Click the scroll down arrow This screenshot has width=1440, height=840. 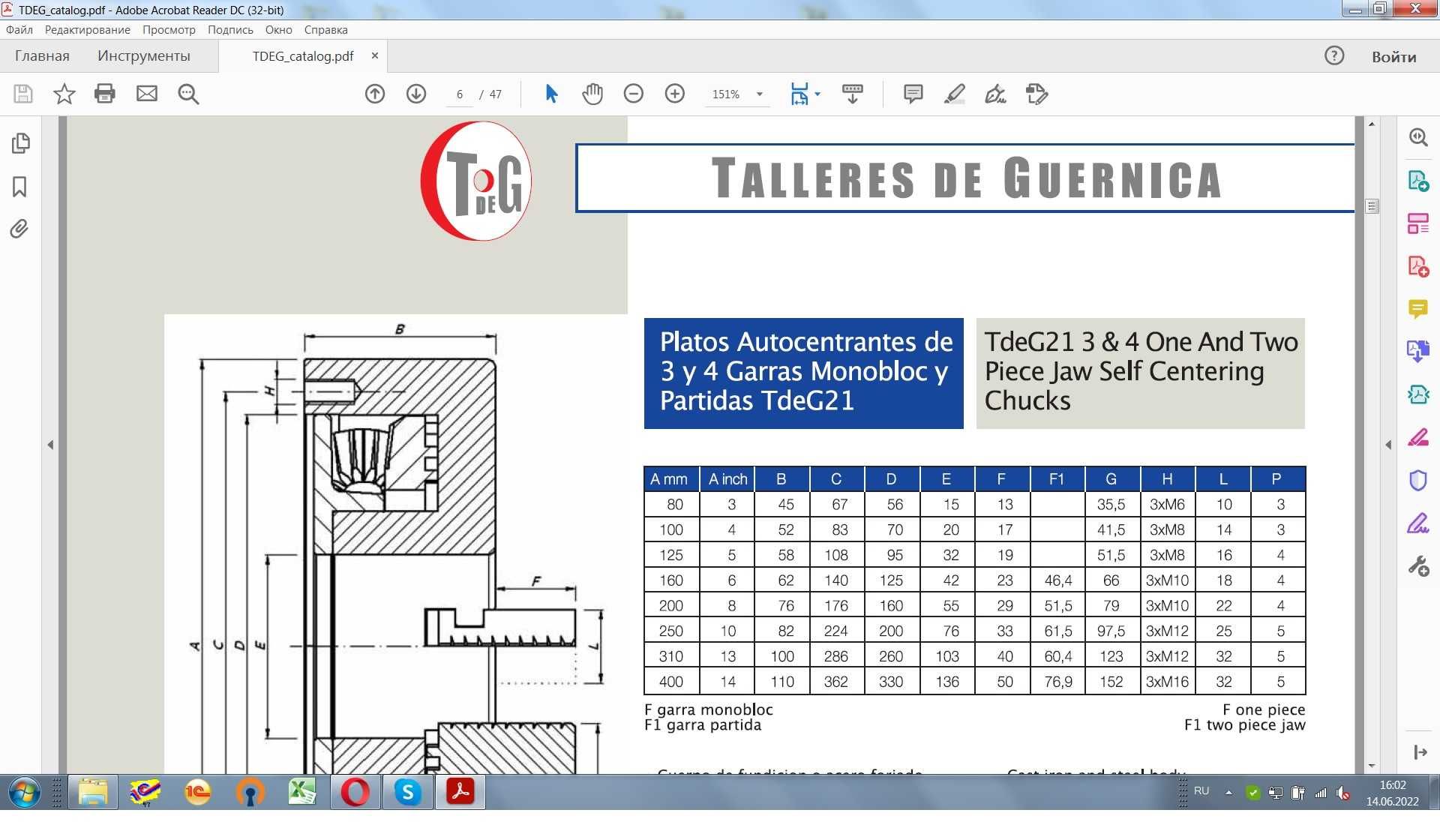1372,766
